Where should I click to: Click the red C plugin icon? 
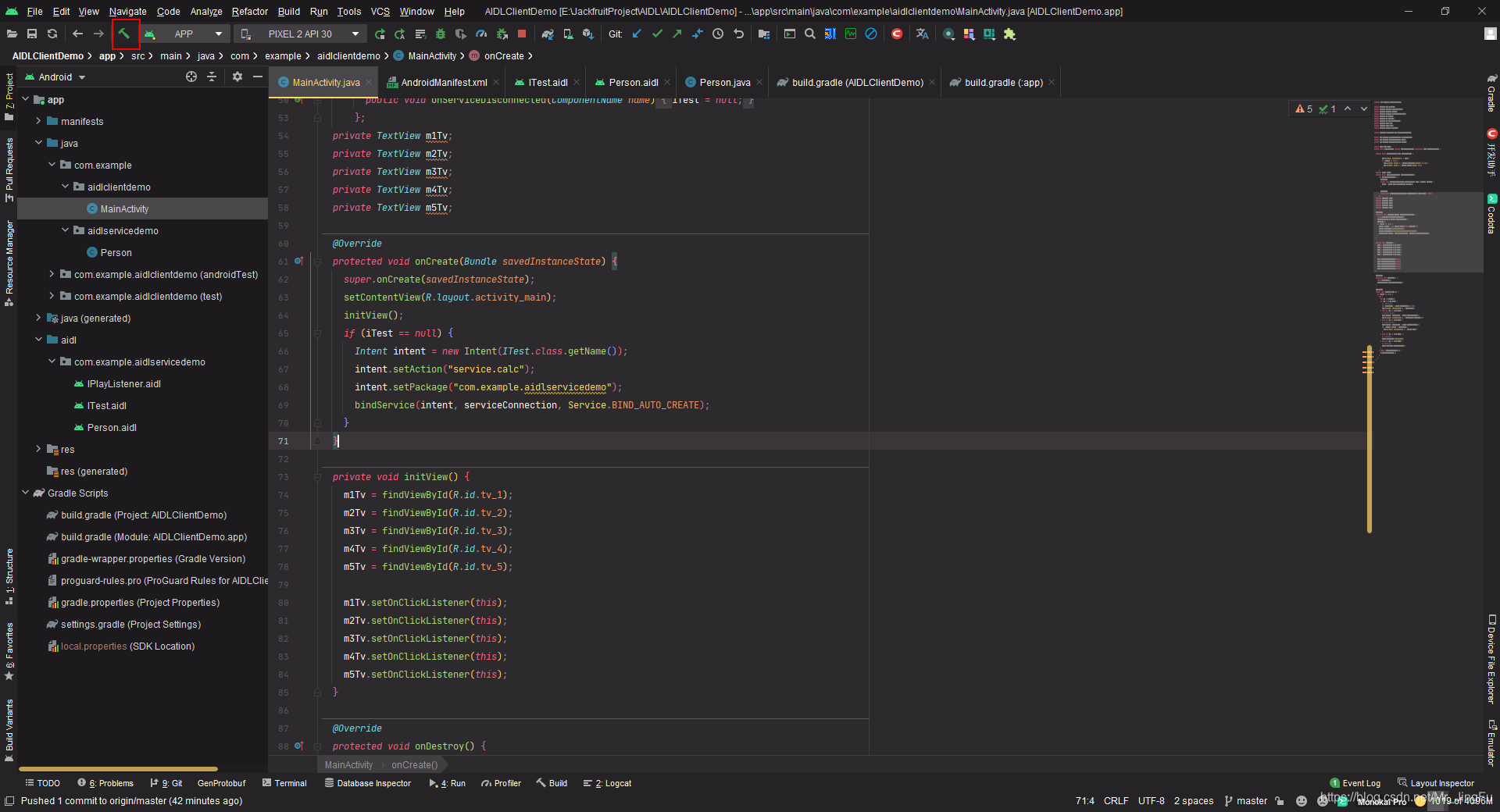pyautogui.click(x=897, y=34)
